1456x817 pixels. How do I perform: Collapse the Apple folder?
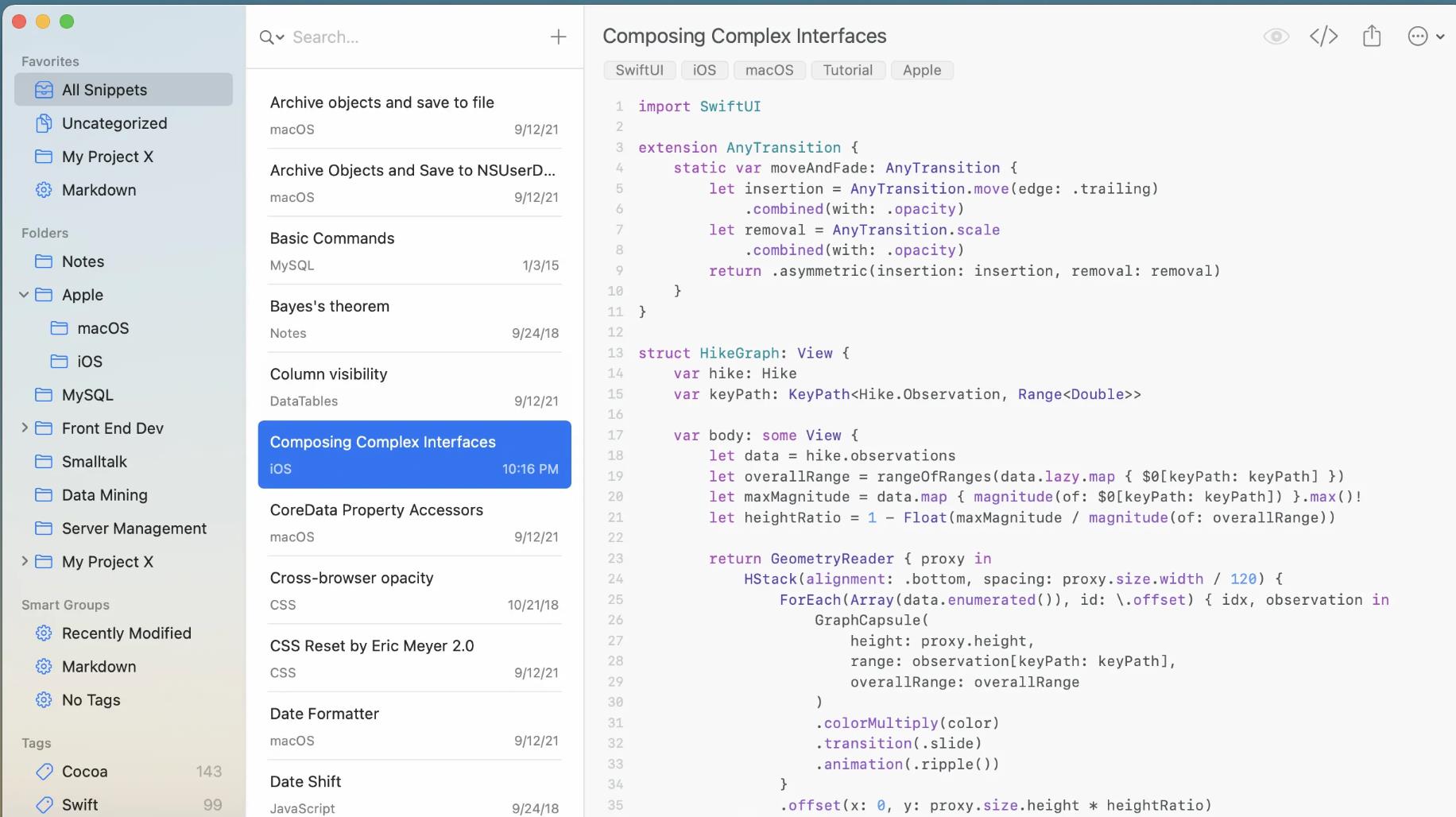[24, 295]
